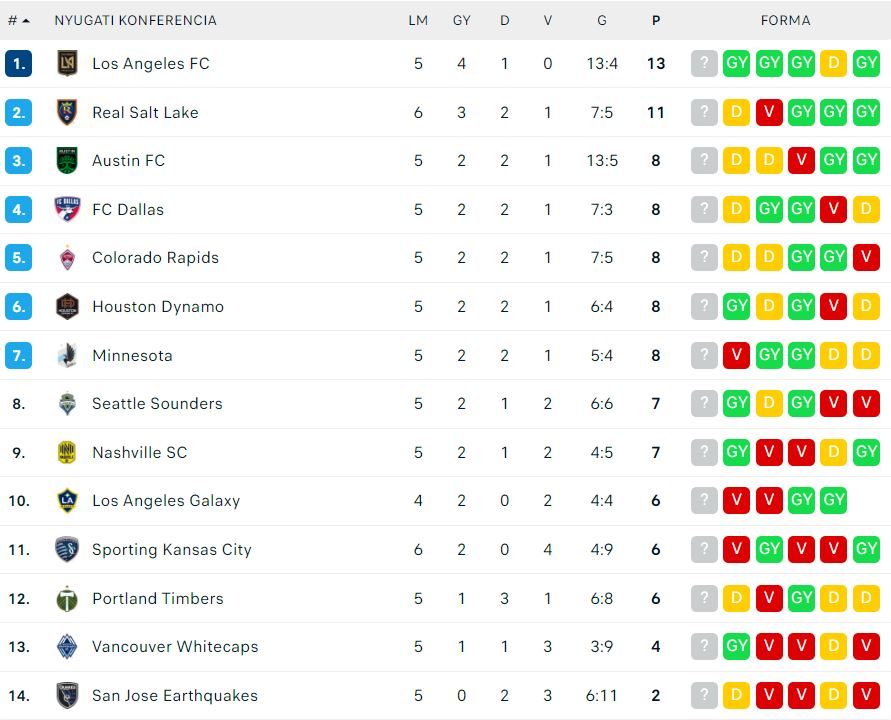Click the Seattle Sounders crest icon
Screen dimensions: 891x720
pyautogui.click(x=67, y=404)
